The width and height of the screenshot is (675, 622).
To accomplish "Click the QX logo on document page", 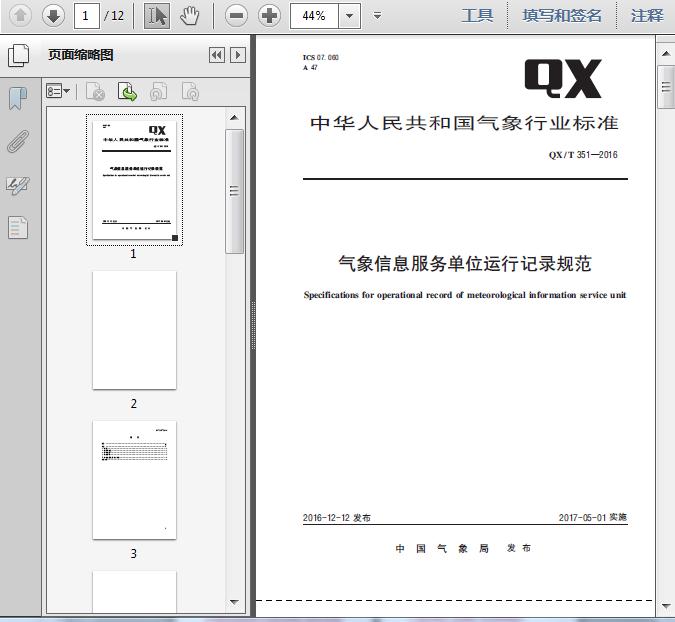I will coord(563,79).
